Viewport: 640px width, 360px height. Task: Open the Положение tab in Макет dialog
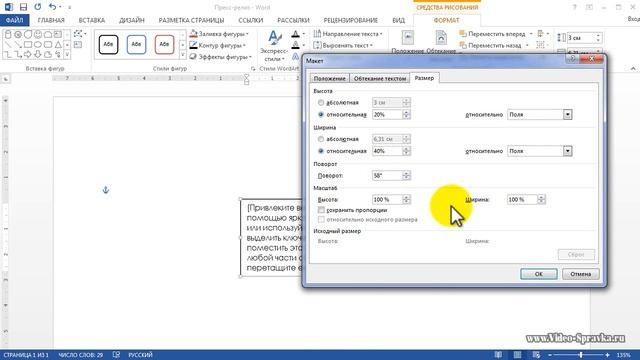click(x=330, y=78)
